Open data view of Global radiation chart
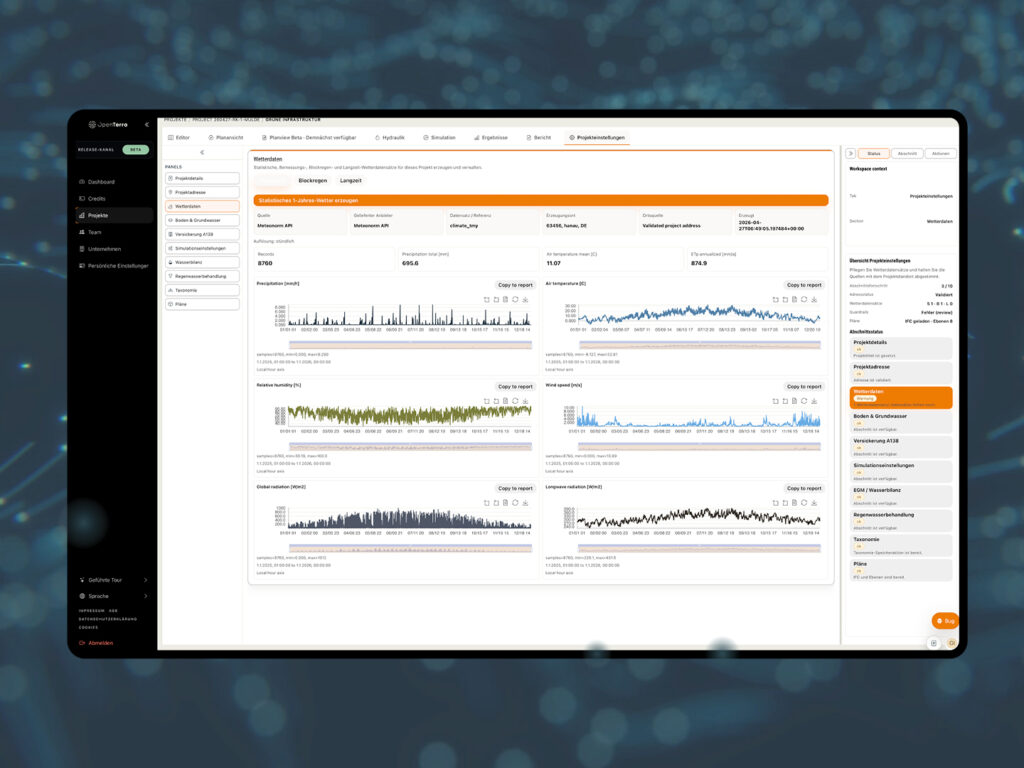The height and width of the screenshot is (768, 1024). (x=505, y=503)
